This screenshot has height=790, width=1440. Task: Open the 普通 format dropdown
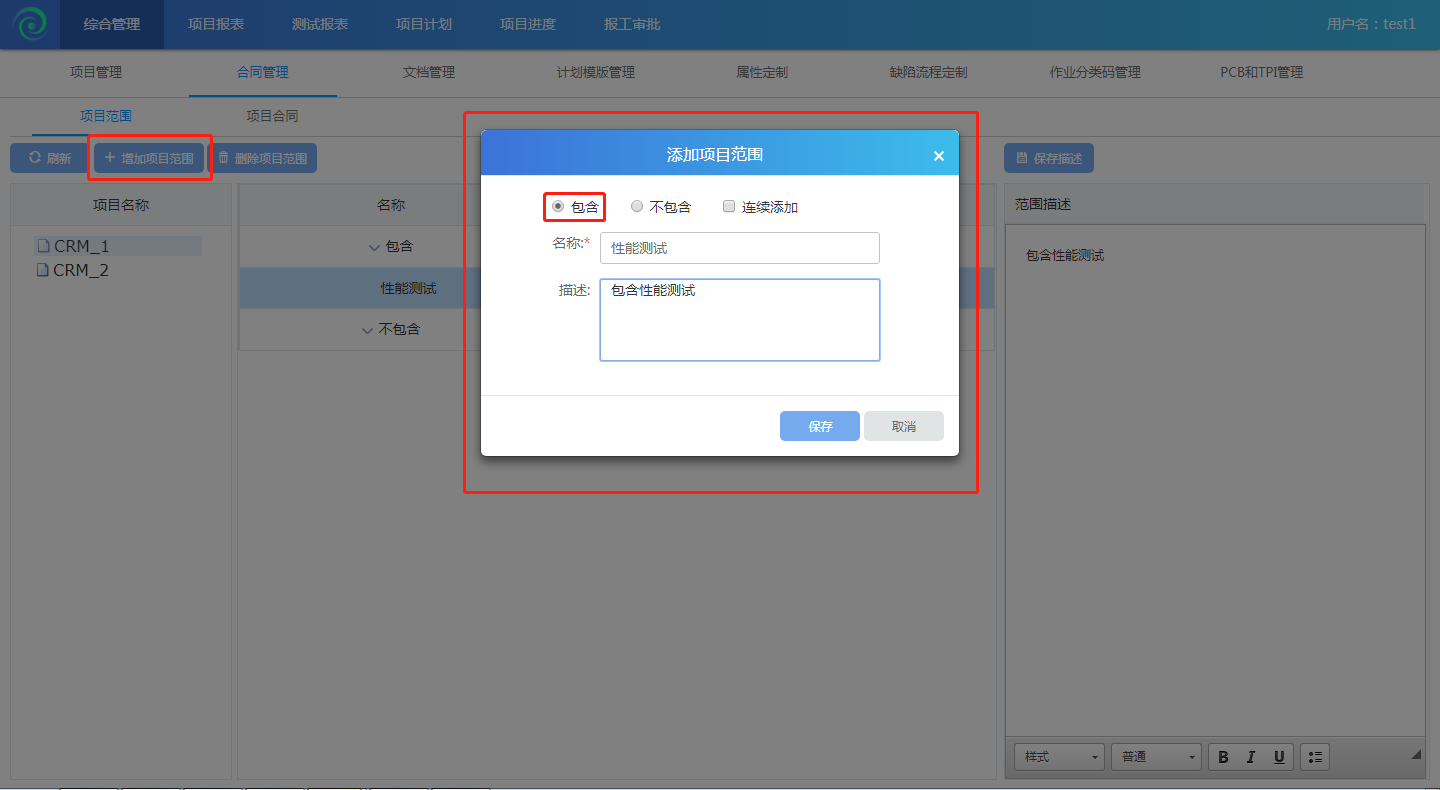[1156, 757]
